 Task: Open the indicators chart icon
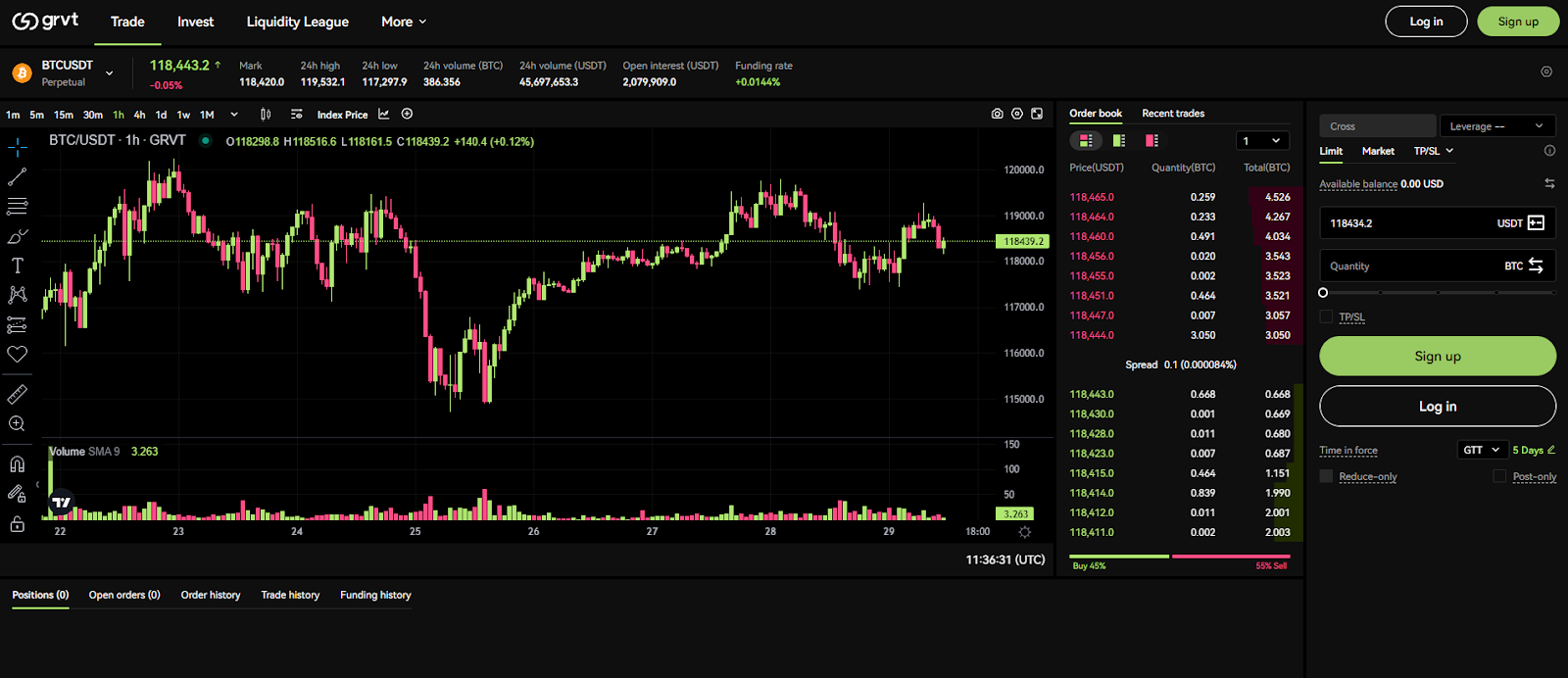coord(383,114)
